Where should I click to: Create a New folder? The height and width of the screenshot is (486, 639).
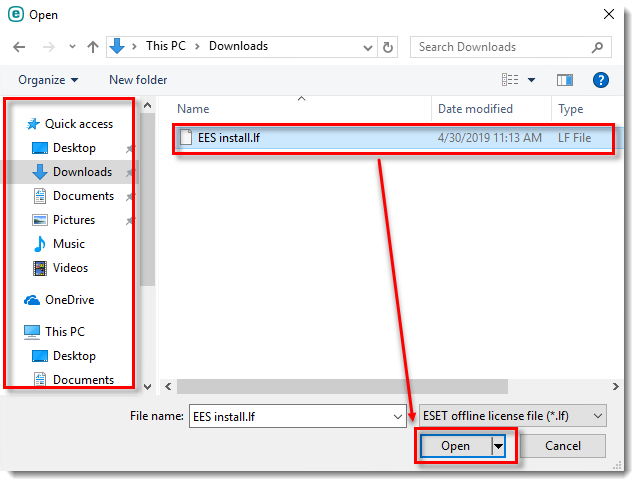point(138,80)
